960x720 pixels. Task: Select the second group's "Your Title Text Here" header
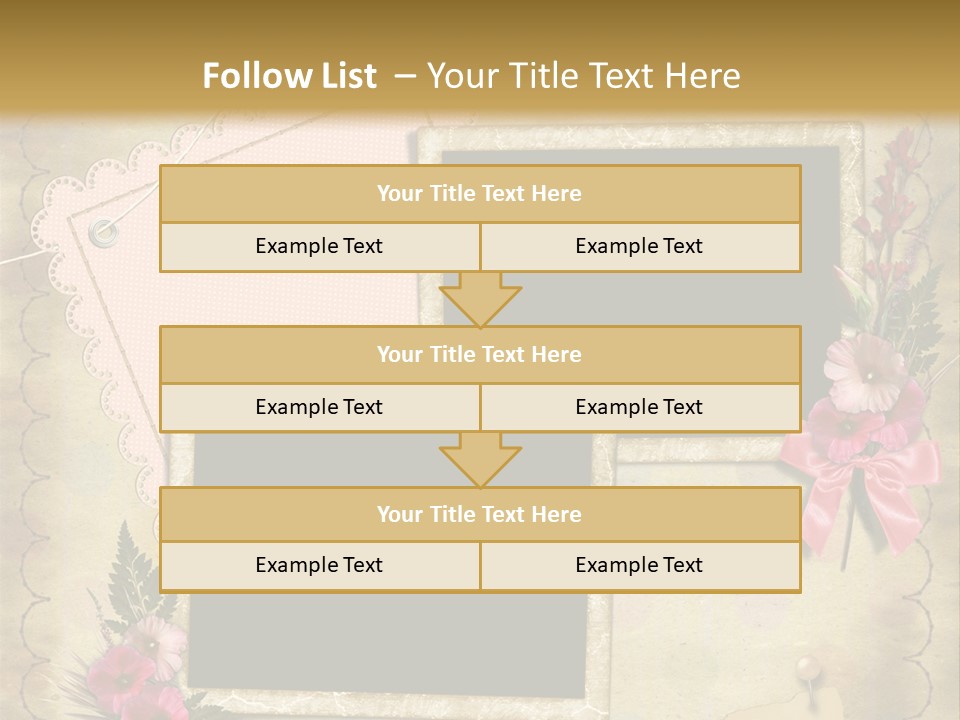tap(479, 354)
